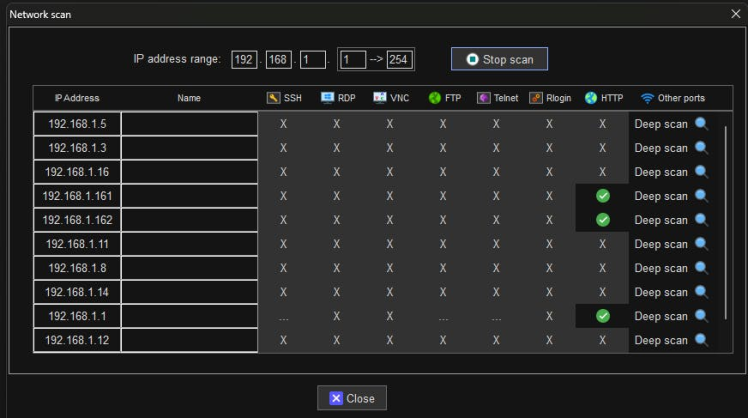Click the results list vertical scrollbar
The width and height of the screenshot is (748, 418).
(726, 222)
